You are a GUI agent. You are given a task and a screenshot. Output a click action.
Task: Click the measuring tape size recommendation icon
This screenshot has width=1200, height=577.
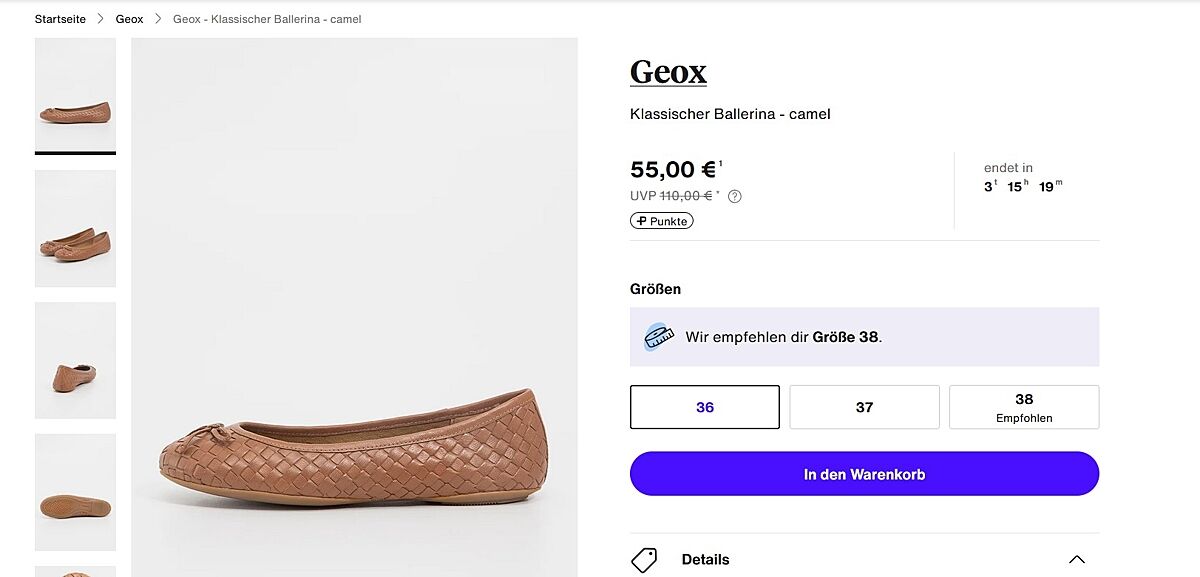coord(658,337)
